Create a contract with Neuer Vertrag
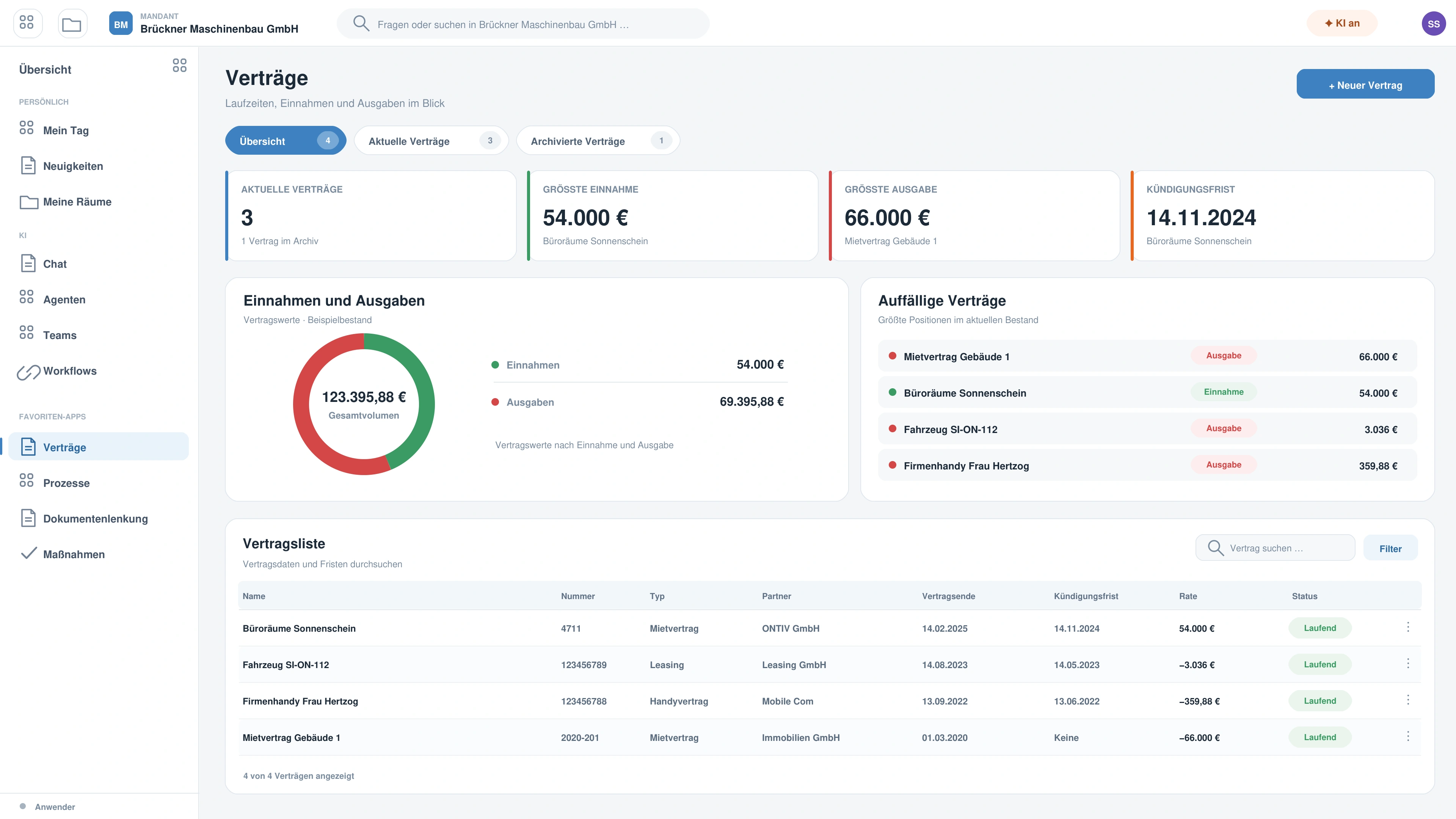Image resolution: width=1456 pixels, height=819 pixels. click(x=1365, y=84)
